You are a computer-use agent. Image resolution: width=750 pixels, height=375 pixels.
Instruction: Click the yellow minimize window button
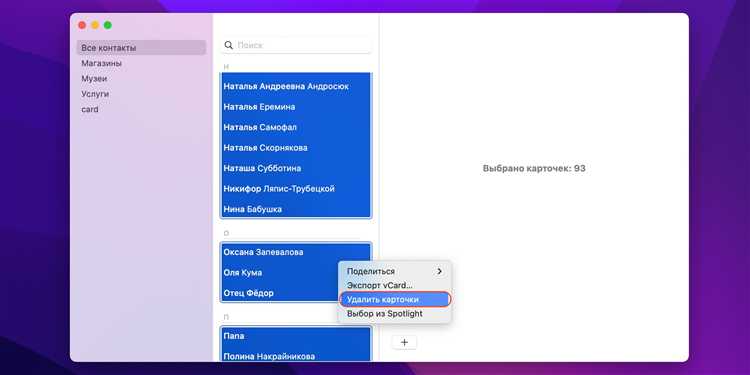[x=95, y=25]
